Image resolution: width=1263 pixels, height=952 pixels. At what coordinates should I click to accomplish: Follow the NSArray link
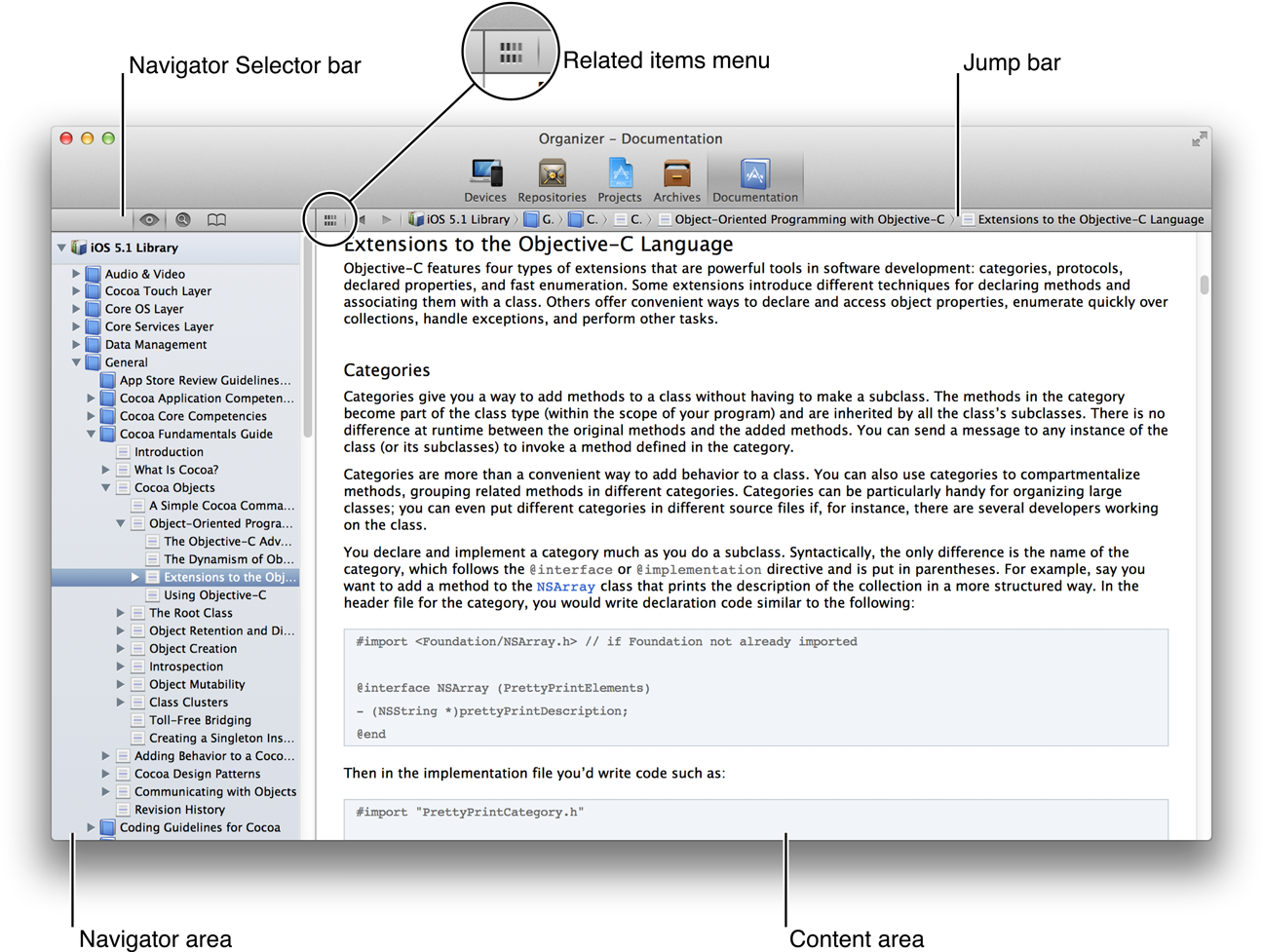(565, 587)
